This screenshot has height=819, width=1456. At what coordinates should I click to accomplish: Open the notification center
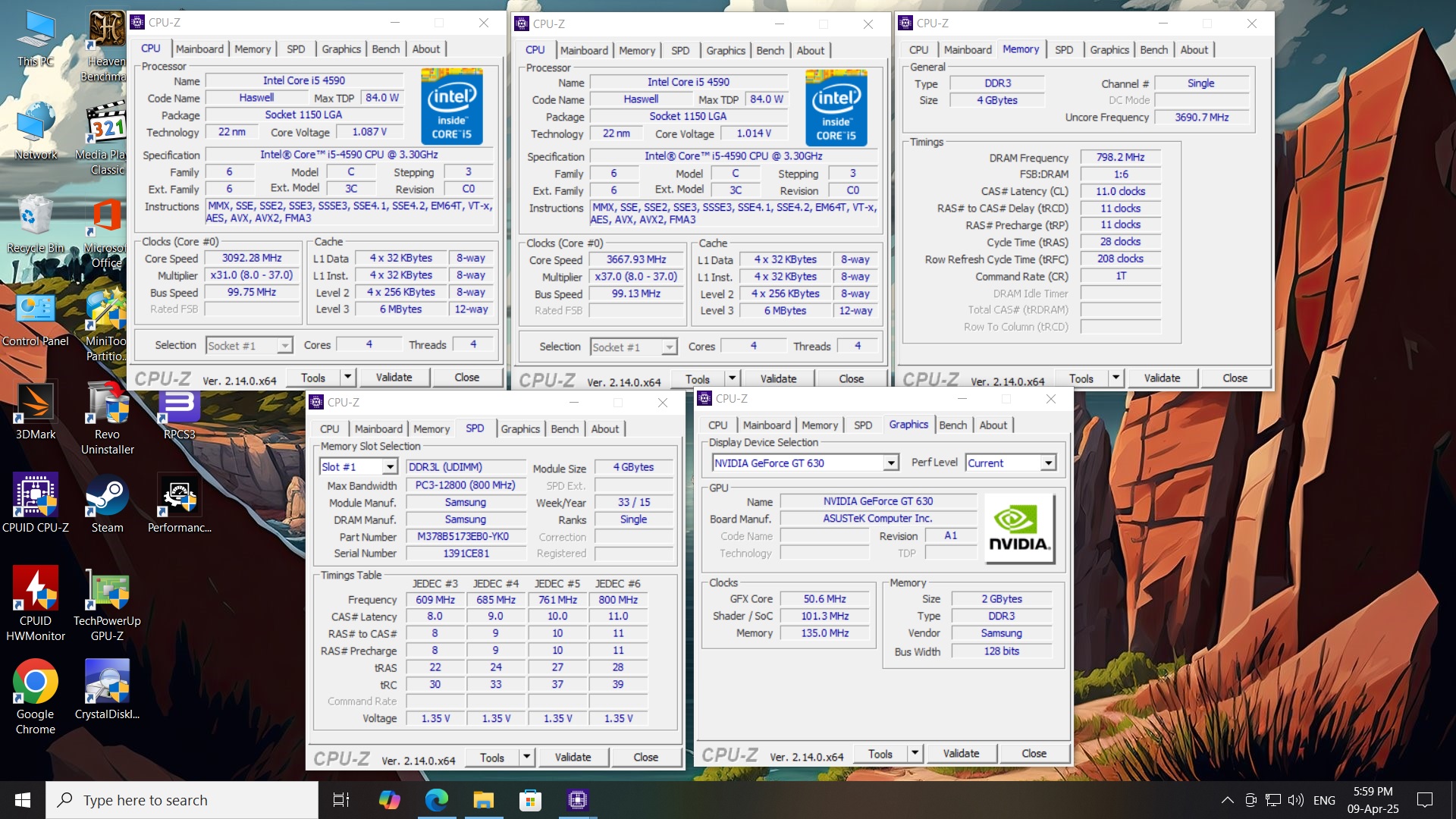(x=1425, y=800)
